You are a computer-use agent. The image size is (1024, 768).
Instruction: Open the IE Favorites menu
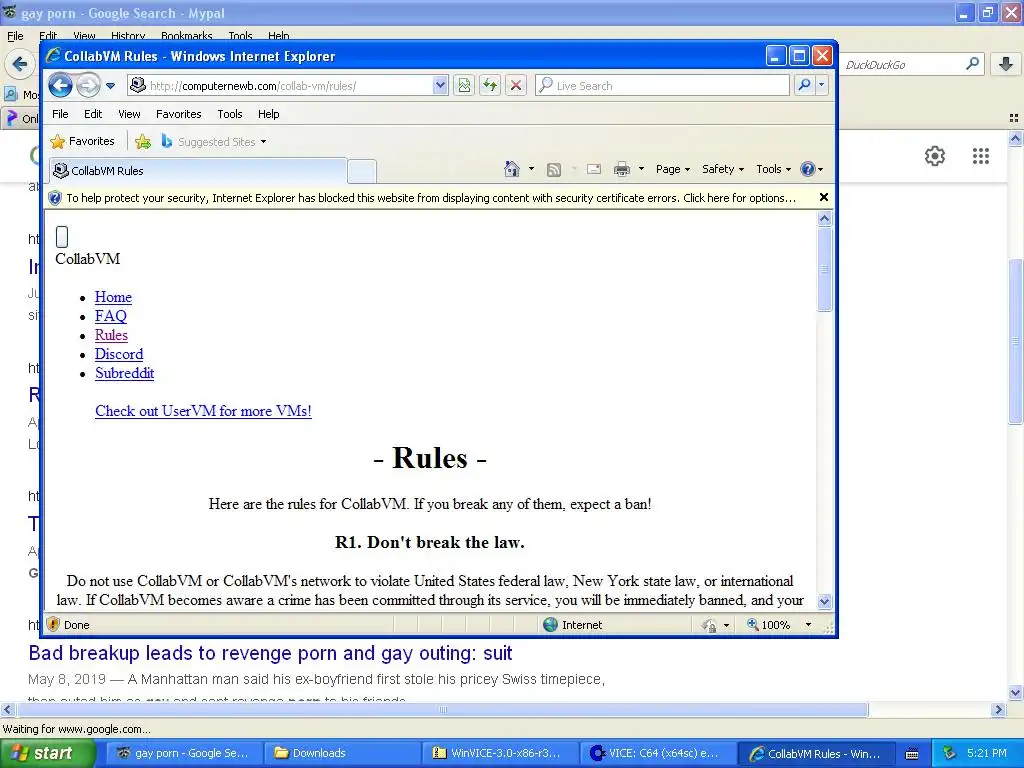pos(178,114)
